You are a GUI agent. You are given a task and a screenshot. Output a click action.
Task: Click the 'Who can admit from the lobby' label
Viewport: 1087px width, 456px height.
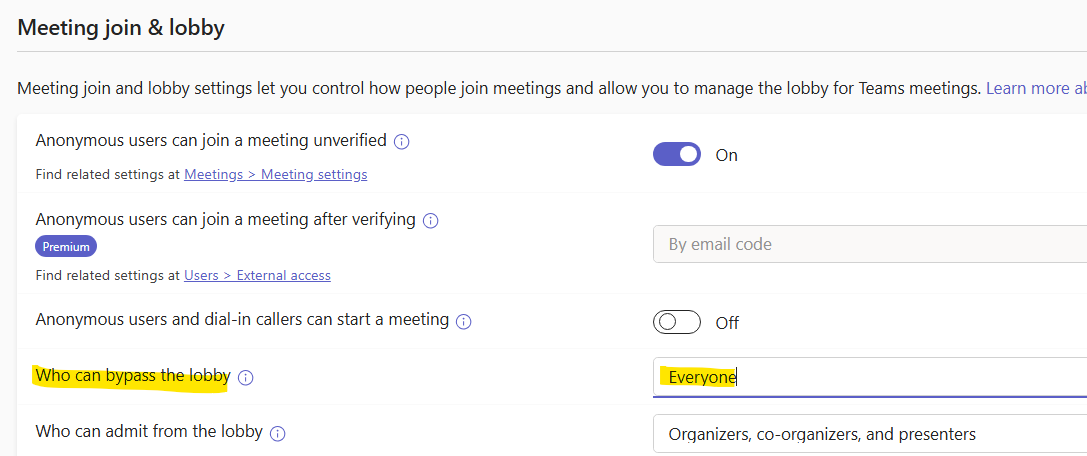[149, 432]
